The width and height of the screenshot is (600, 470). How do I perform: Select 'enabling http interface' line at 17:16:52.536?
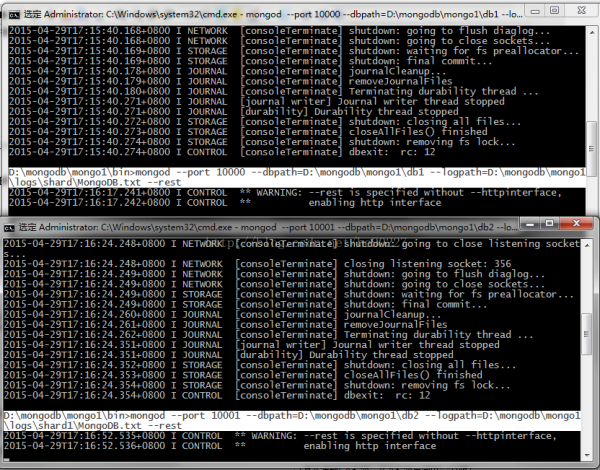220,446
